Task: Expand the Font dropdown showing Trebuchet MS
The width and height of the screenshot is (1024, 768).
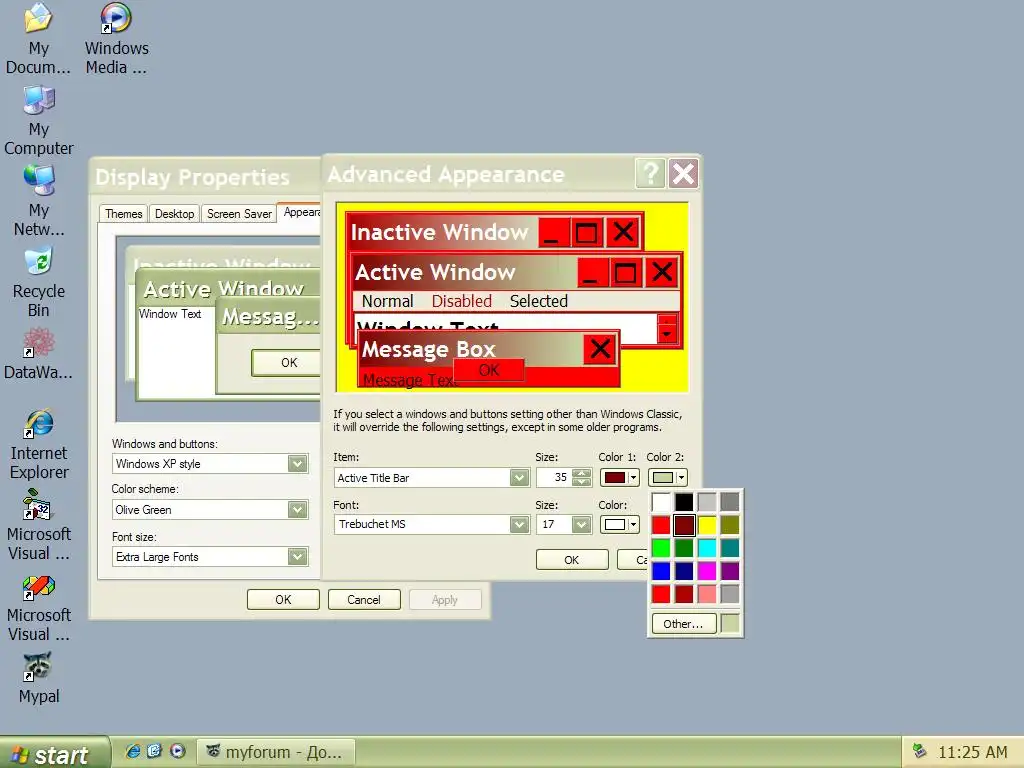Action: click(x=519, y=524)
